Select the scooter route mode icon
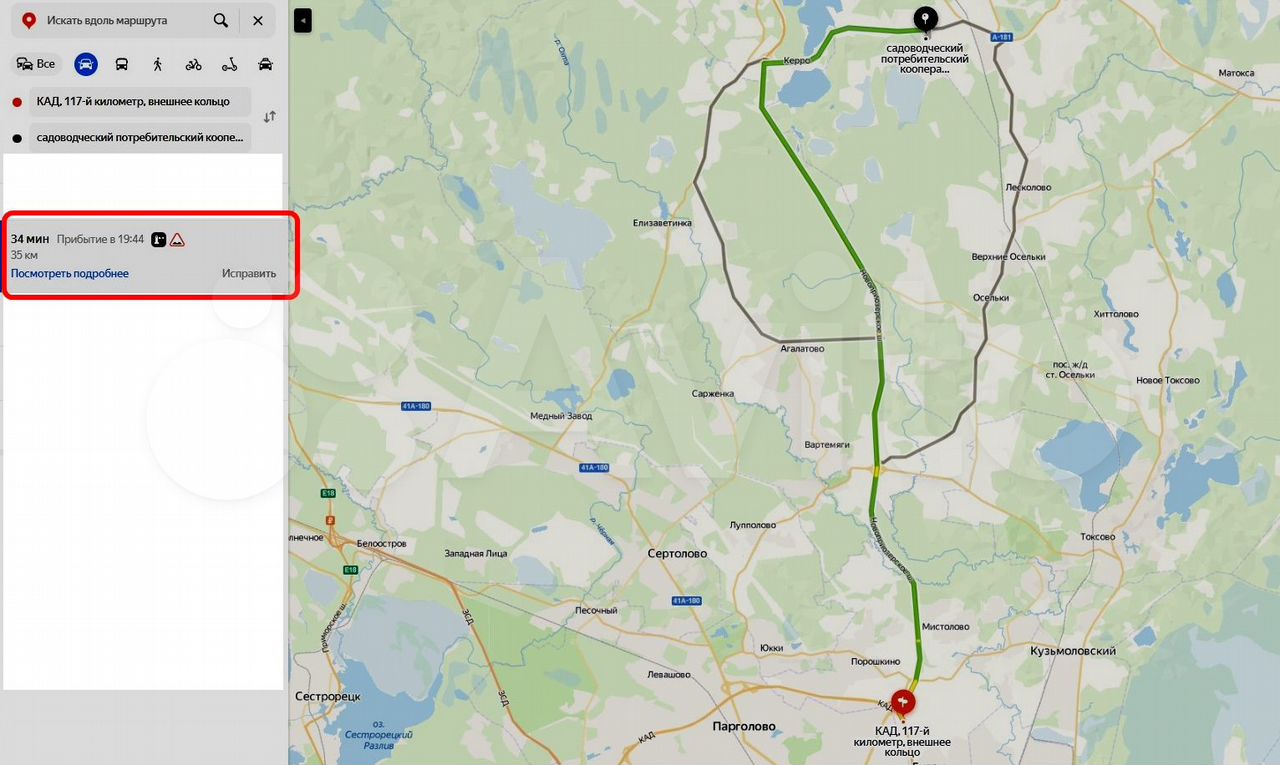Viewport: 1280px width, 765px height. (x=229, y=64)
